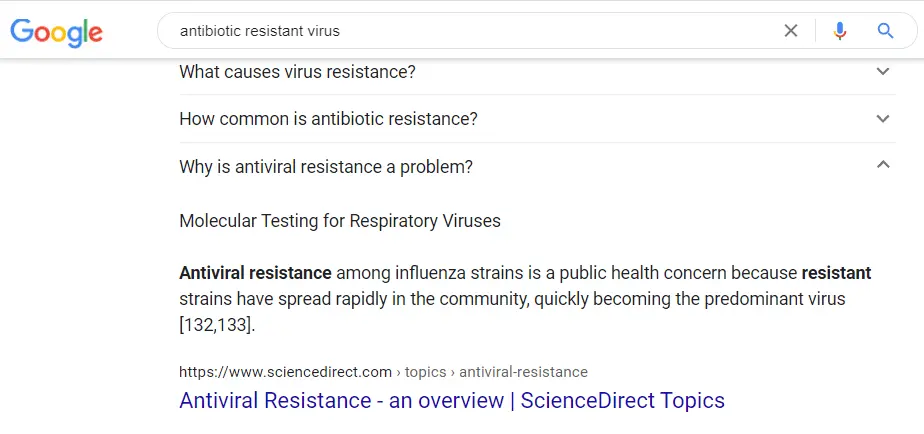Click the bold word "resistant" in the snippet
The height and width of the screenshot is (434, 924).
(836, 273)
